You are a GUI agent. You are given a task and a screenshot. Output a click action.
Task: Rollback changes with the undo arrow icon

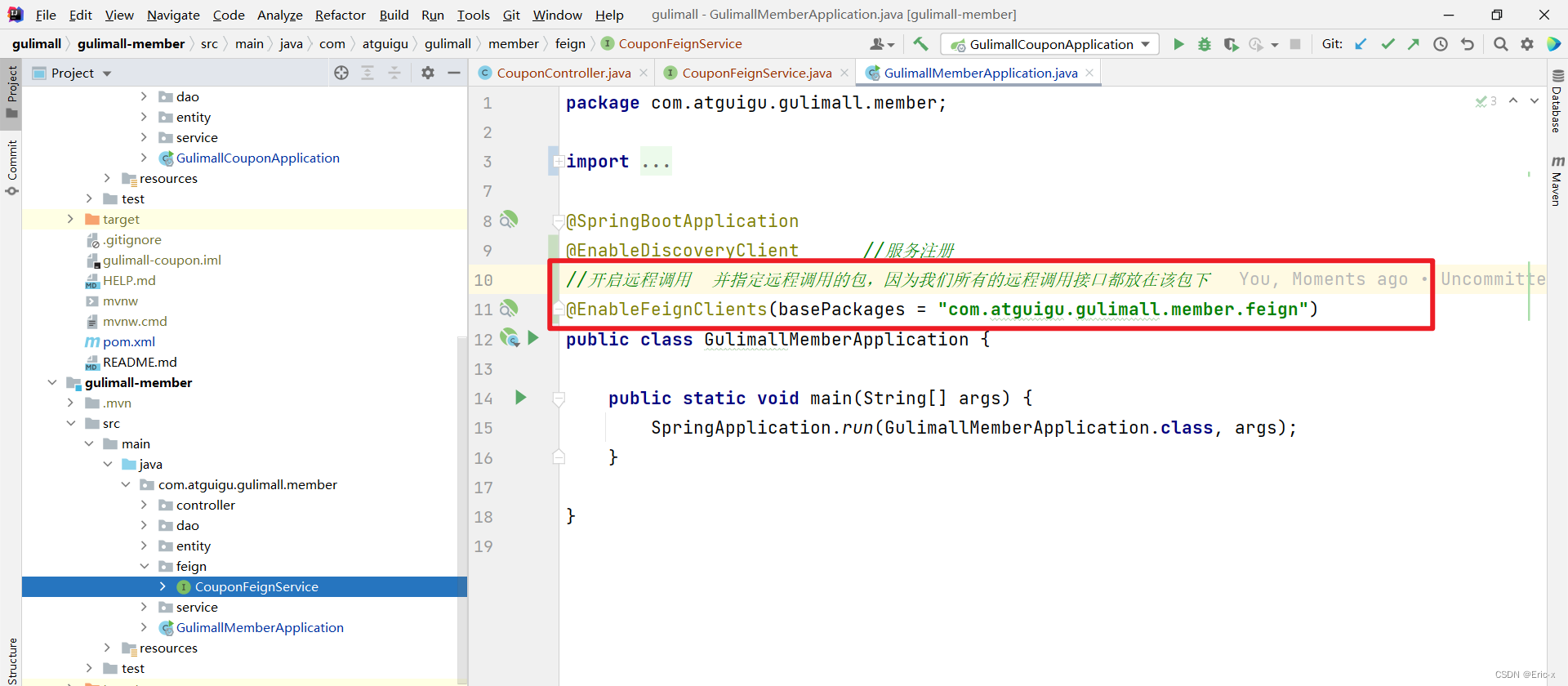pyautogui.click(x=1468, y=44)
